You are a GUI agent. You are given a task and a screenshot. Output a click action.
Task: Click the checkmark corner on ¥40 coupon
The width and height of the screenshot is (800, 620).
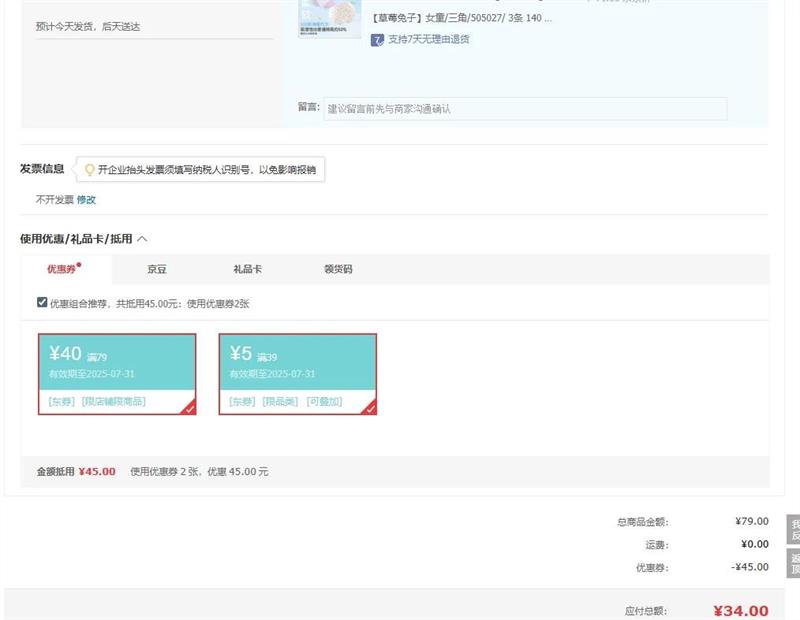tap(189, 407)
